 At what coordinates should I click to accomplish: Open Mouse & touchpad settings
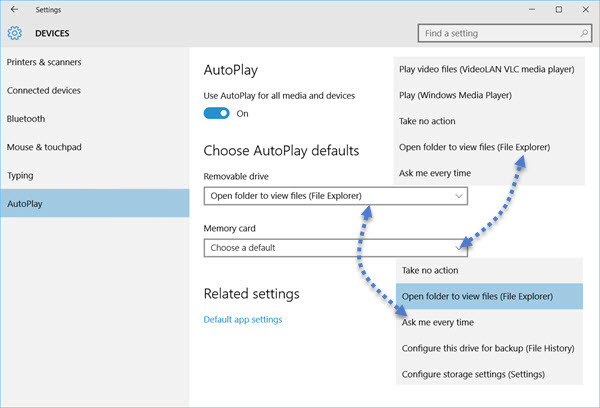[44, 147]
